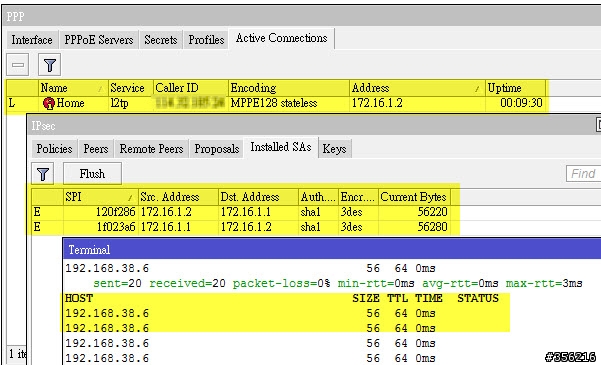Viewport: 601px width, 365px height.
Task: Sort PPP list by Address column
Action: 417,88
